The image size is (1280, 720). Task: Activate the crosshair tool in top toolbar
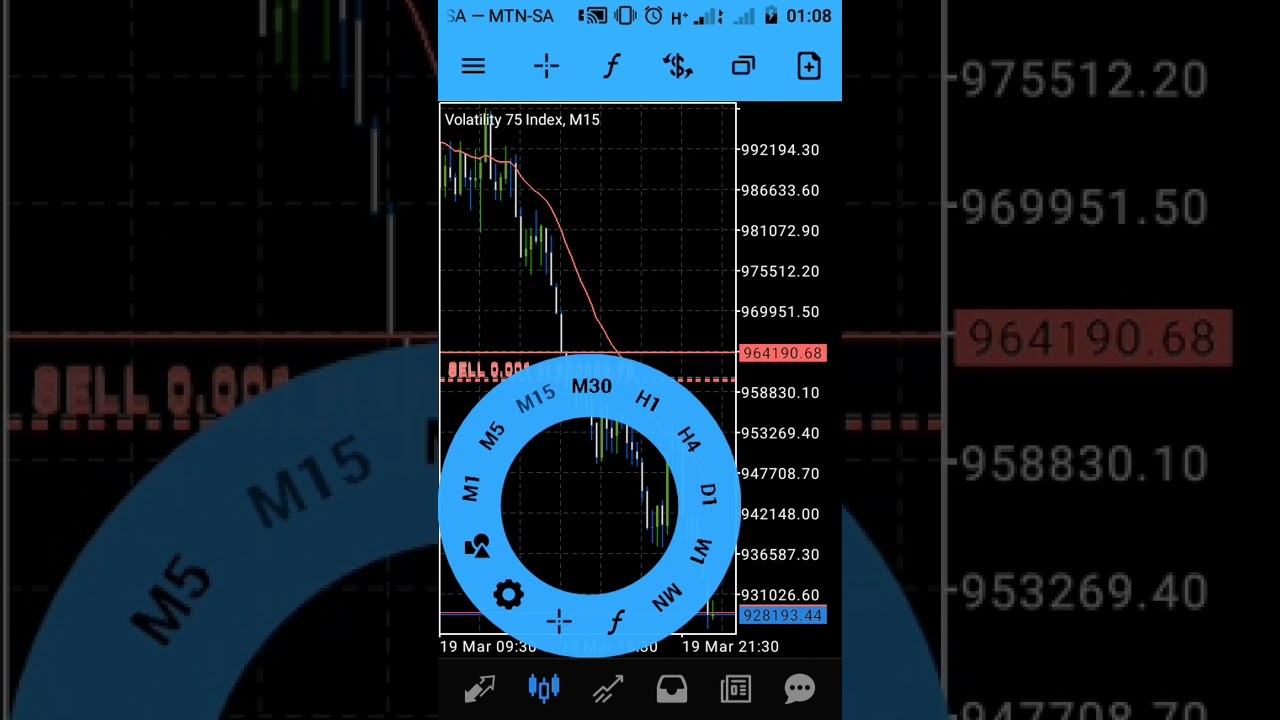click(x=547, y=66)
